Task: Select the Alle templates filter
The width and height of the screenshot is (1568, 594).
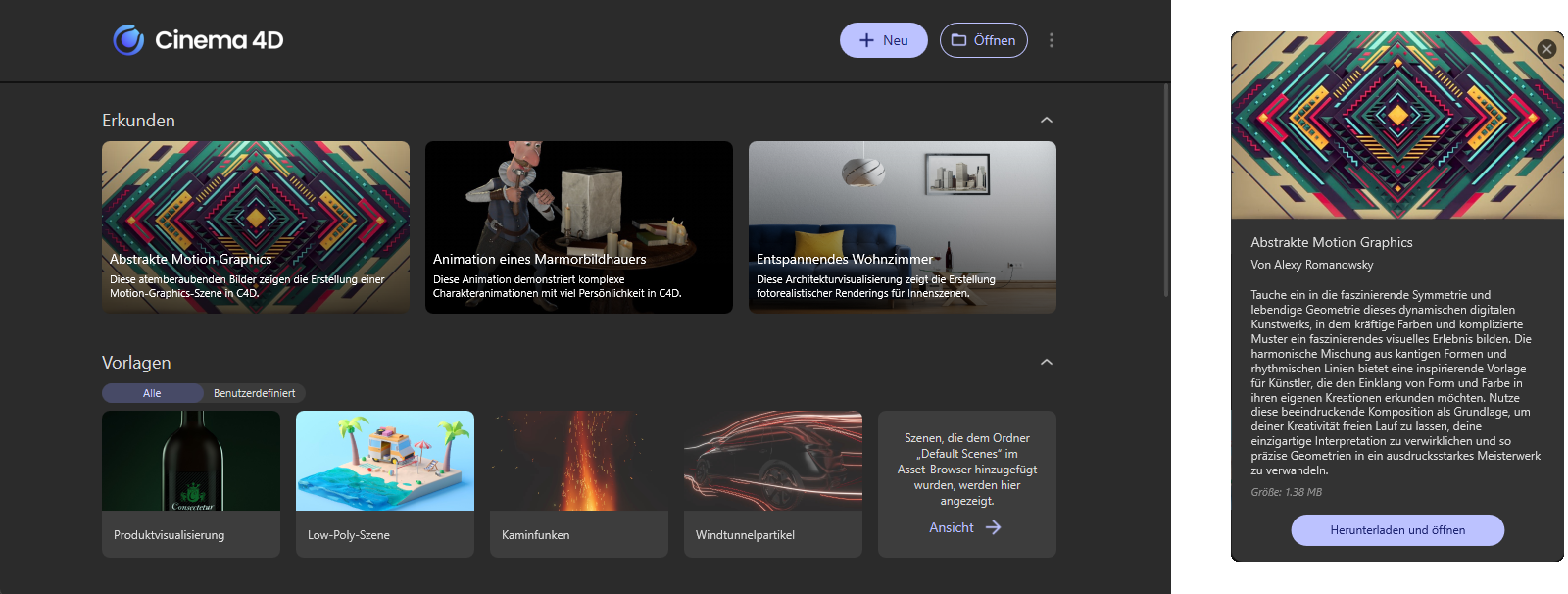Action: (x=152, y=393)
